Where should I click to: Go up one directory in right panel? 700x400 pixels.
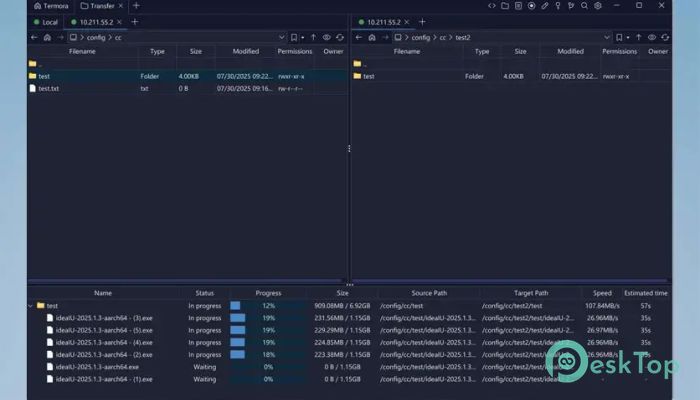[x=638, y=38]
